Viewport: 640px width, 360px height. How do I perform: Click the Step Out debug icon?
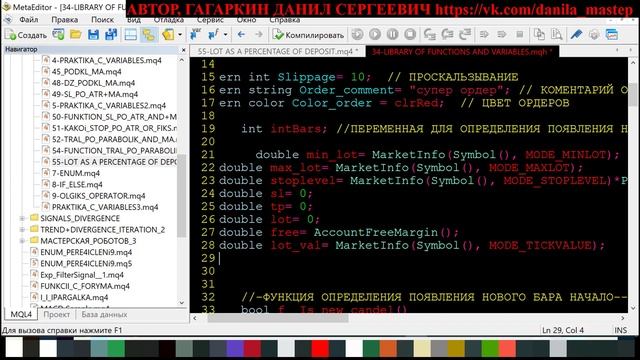tap(465, 35)
